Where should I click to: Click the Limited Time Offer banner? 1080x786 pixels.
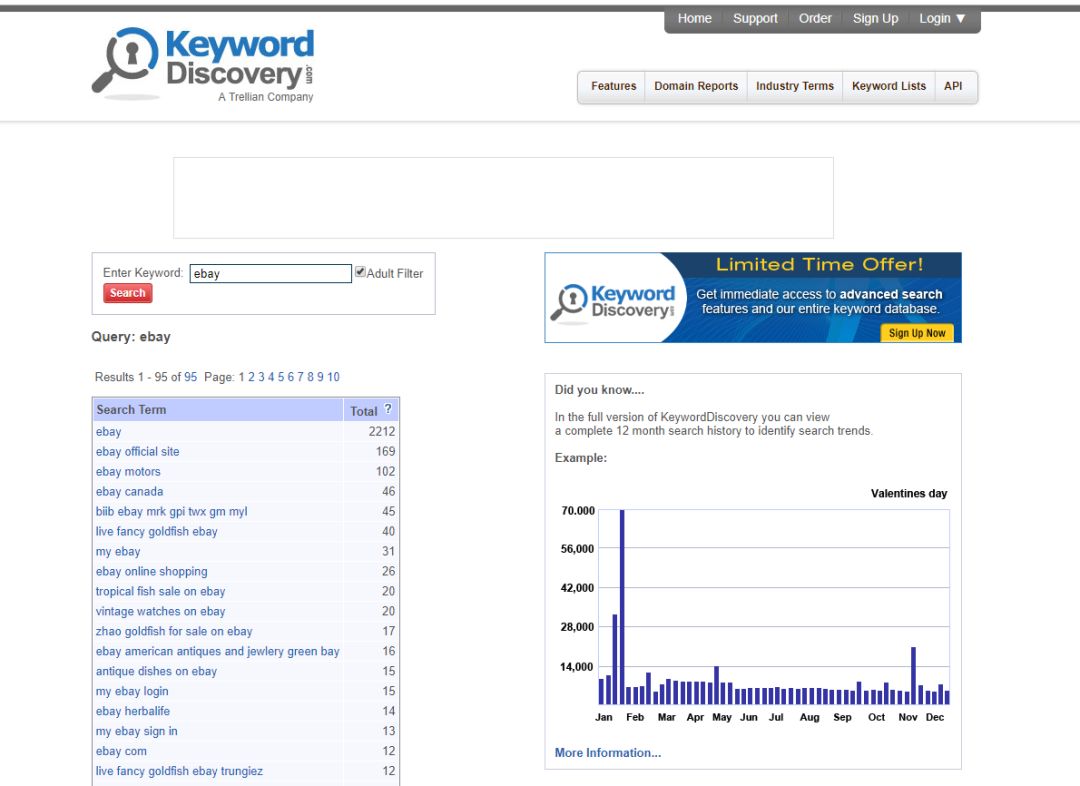[752, 297]
